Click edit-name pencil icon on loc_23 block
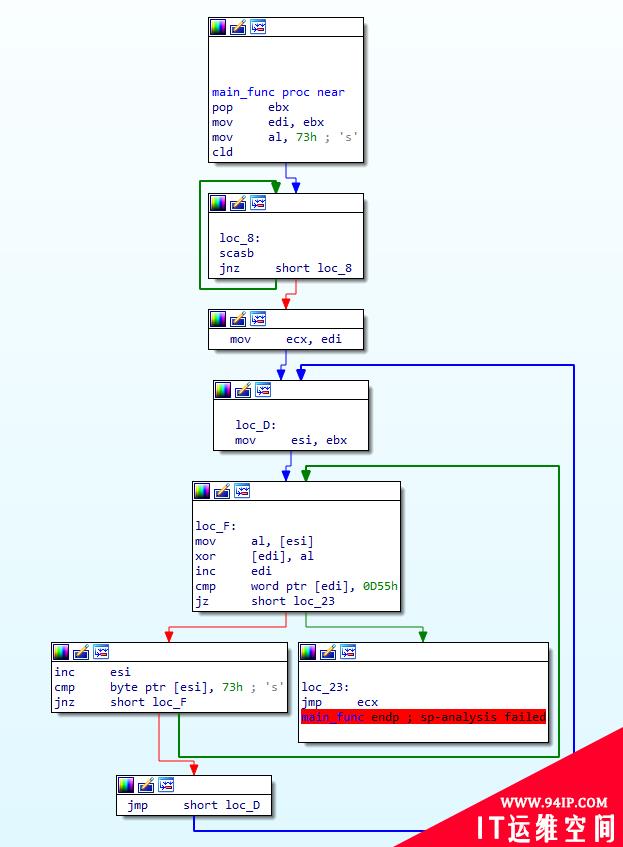Screen dimensions: 623x847 coord(328,652)
